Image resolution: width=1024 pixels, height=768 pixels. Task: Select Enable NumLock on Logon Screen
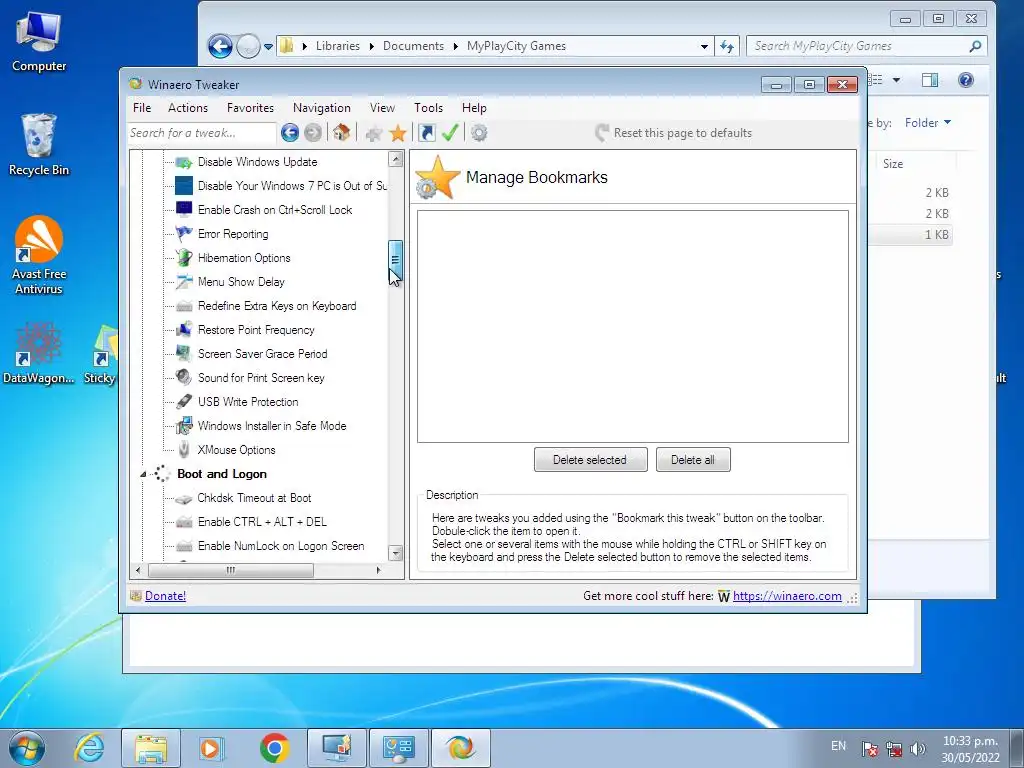tap(281, 546)
